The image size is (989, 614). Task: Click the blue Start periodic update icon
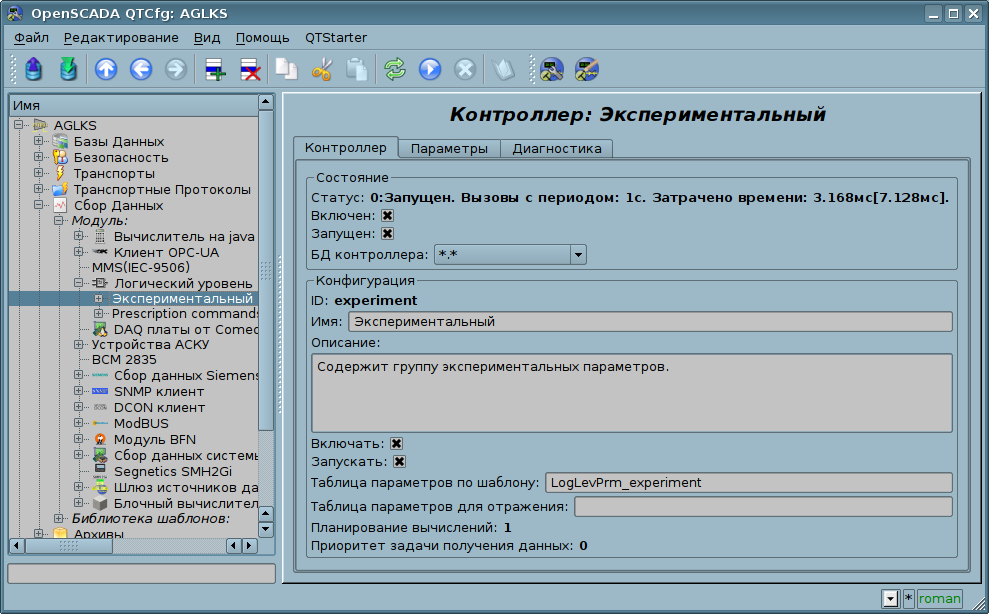[x=430, y=69]
